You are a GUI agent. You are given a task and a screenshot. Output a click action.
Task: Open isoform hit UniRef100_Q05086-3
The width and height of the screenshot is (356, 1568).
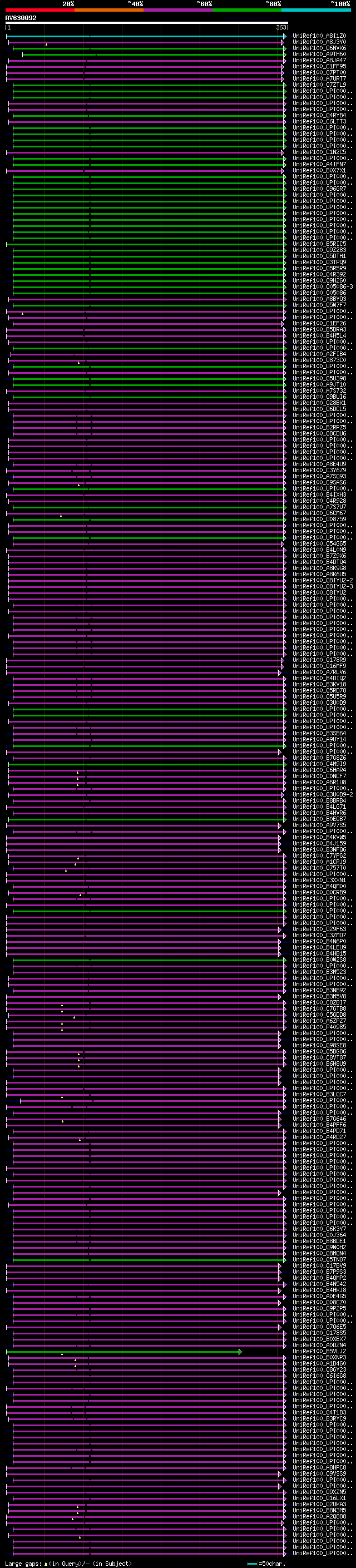[323, 286]
